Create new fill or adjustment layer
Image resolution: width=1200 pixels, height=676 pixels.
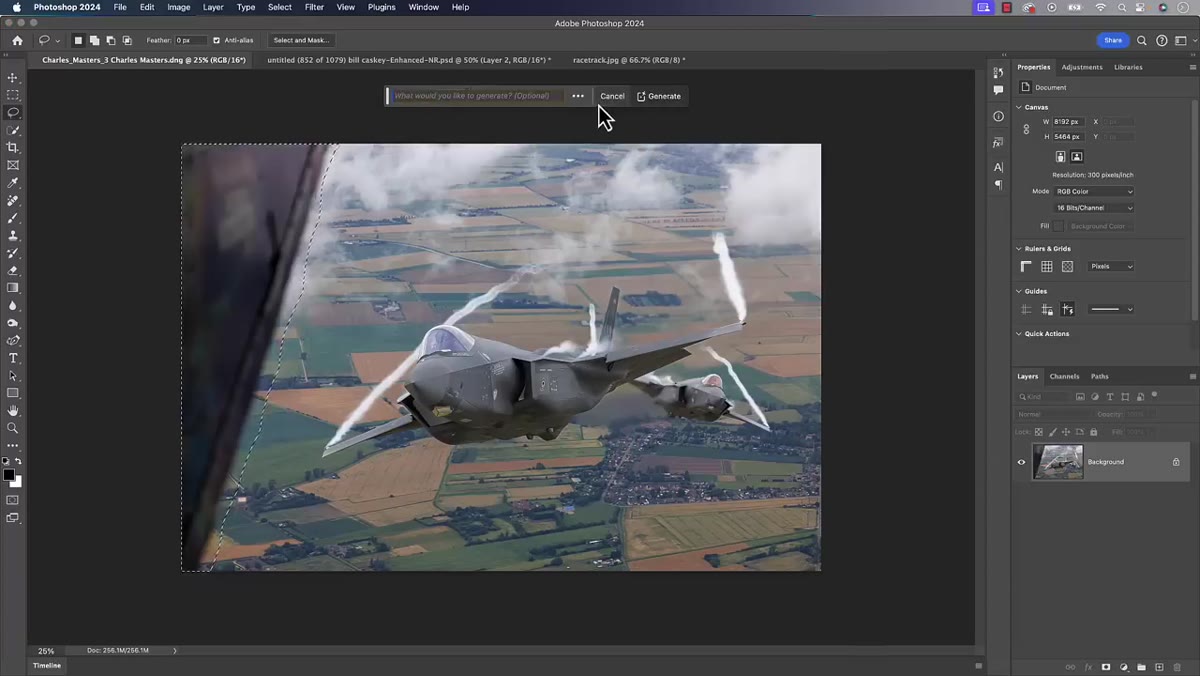[x=1124, y=667]
